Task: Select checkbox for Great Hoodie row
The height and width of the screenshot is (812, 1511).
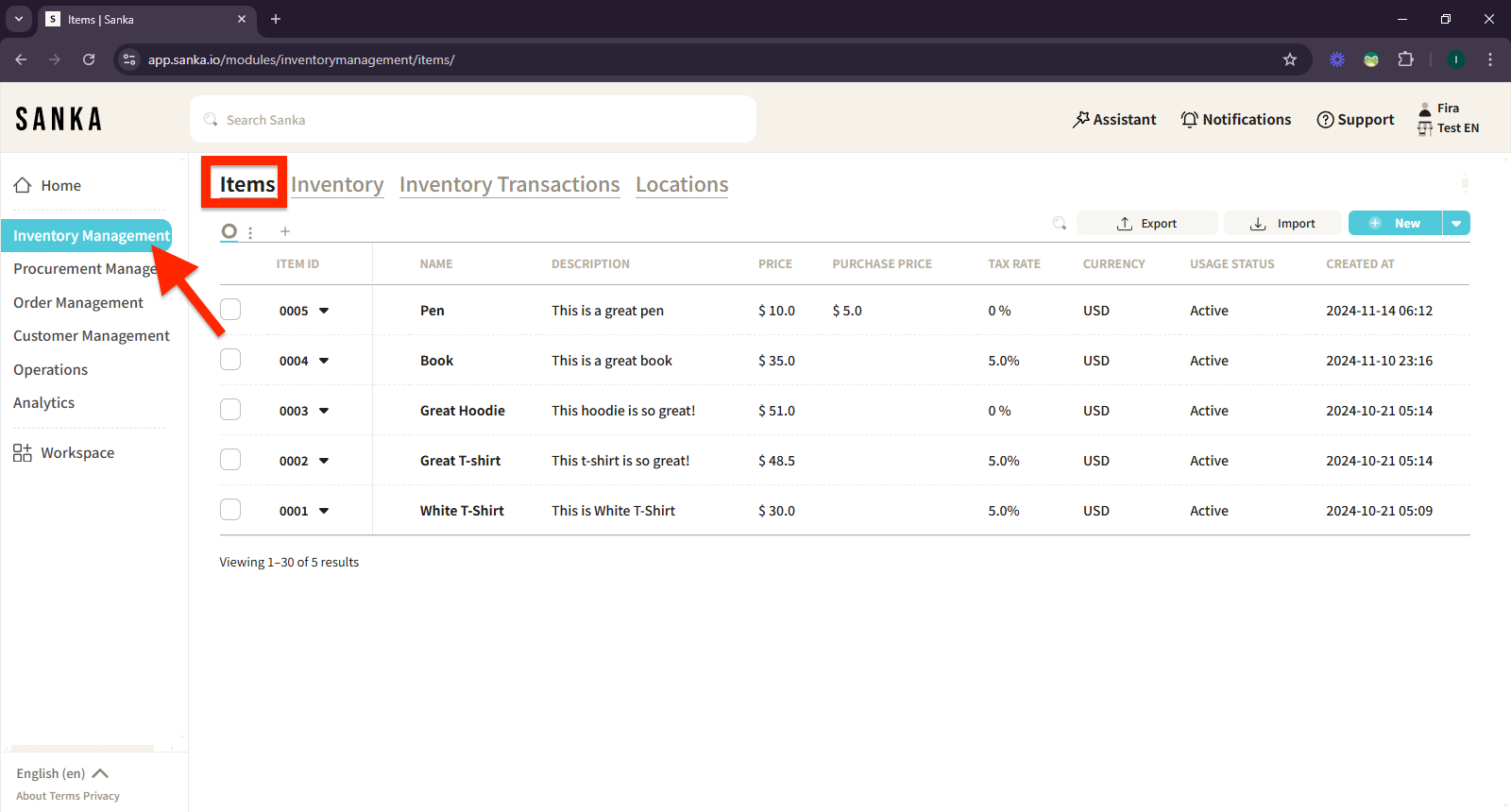Action: (230, 410)
